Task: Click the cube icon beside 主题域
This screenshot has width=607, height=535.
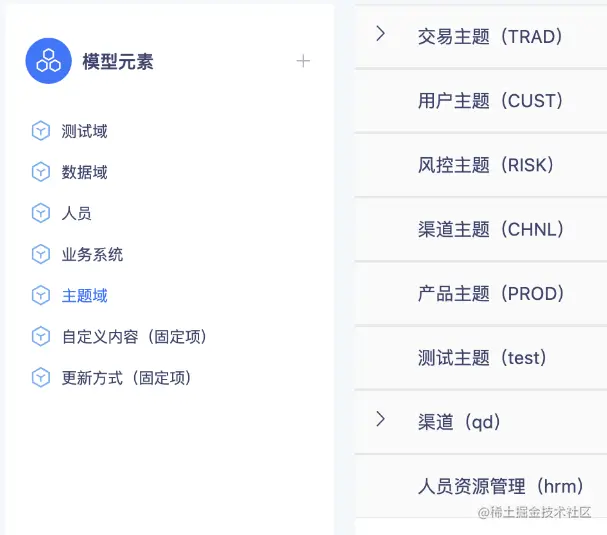Action: tap(41, 295)
